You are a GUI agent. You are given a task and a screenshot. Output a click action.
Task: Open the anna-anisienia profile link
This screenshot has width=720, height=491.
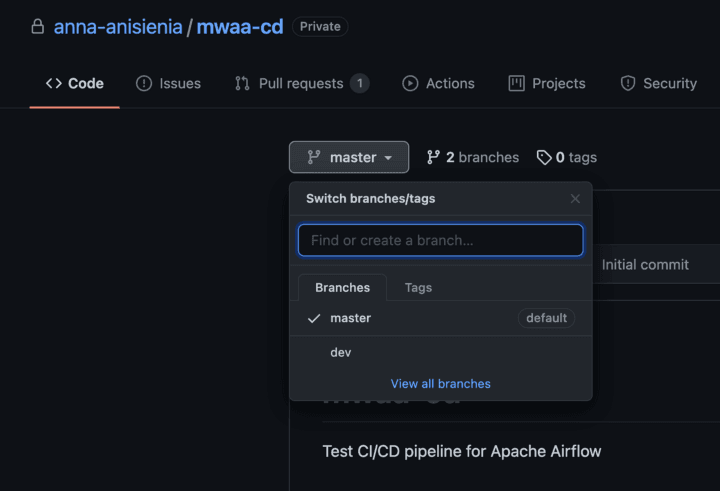point(118,27)
